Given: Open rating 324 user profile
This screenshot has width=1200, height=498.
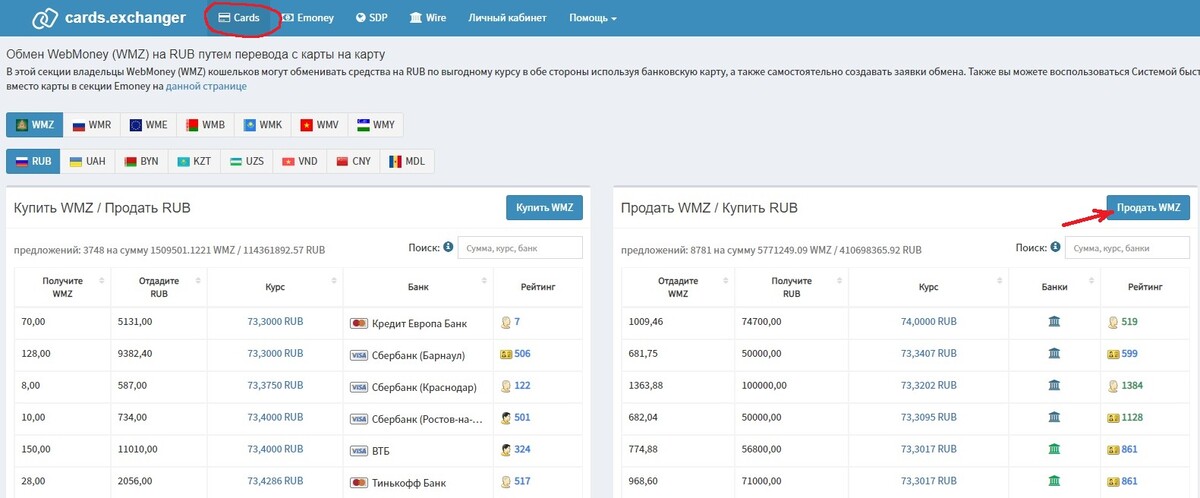Looking at the screenshot, I should (x=522, y=452).
